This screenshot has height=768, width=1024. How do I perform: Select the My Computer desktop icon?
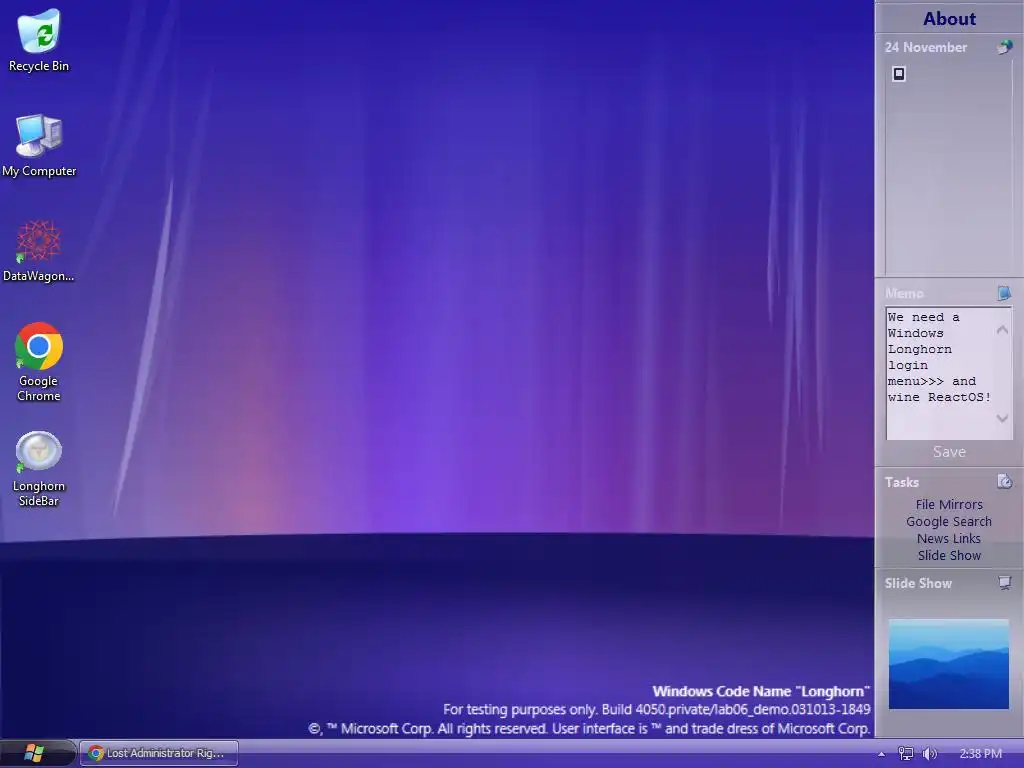[39, 145]
